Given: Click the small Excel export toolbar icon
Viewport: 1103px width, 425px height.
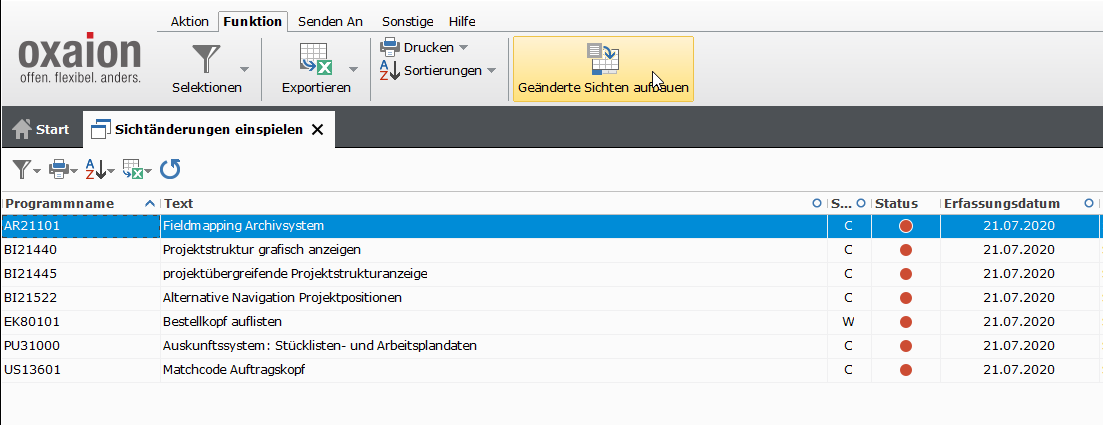Looking at the screenshot, I should tap(132, 169).
